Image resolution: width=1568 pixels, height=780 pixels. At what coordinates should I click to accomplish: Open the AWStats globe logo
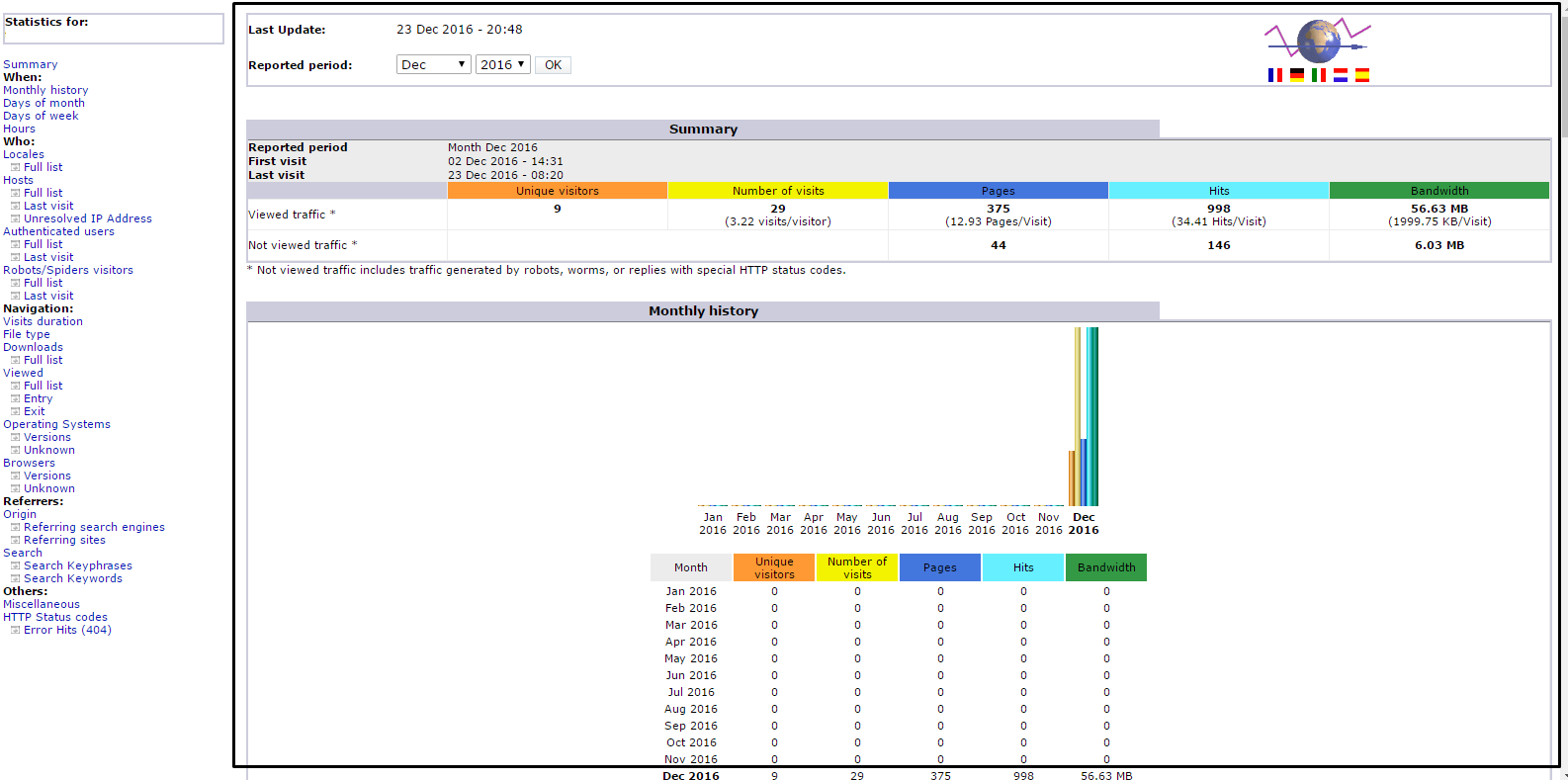[x=1318, y=42]
